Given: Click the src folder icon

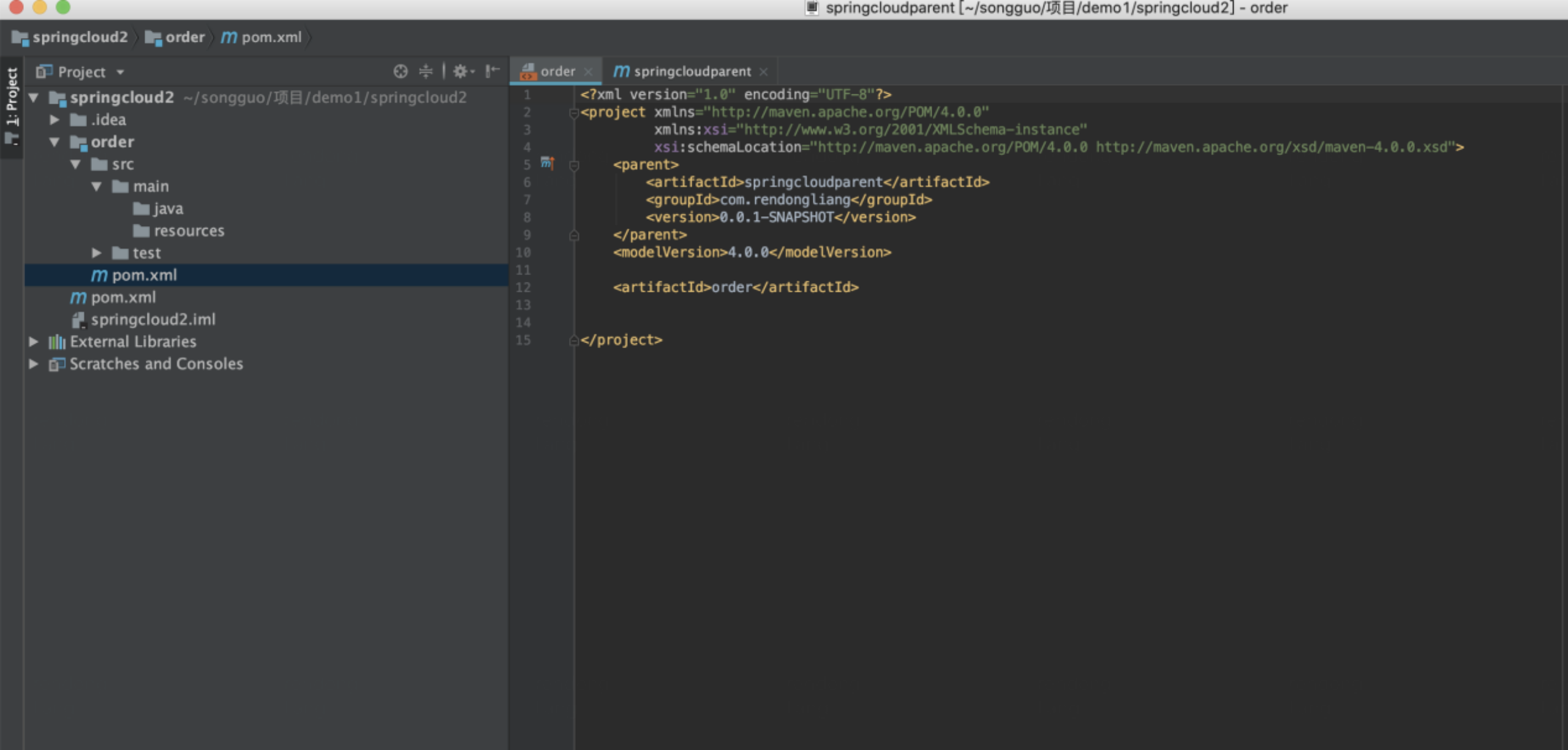Looking at the screenshot, I should tap(99, 164).
